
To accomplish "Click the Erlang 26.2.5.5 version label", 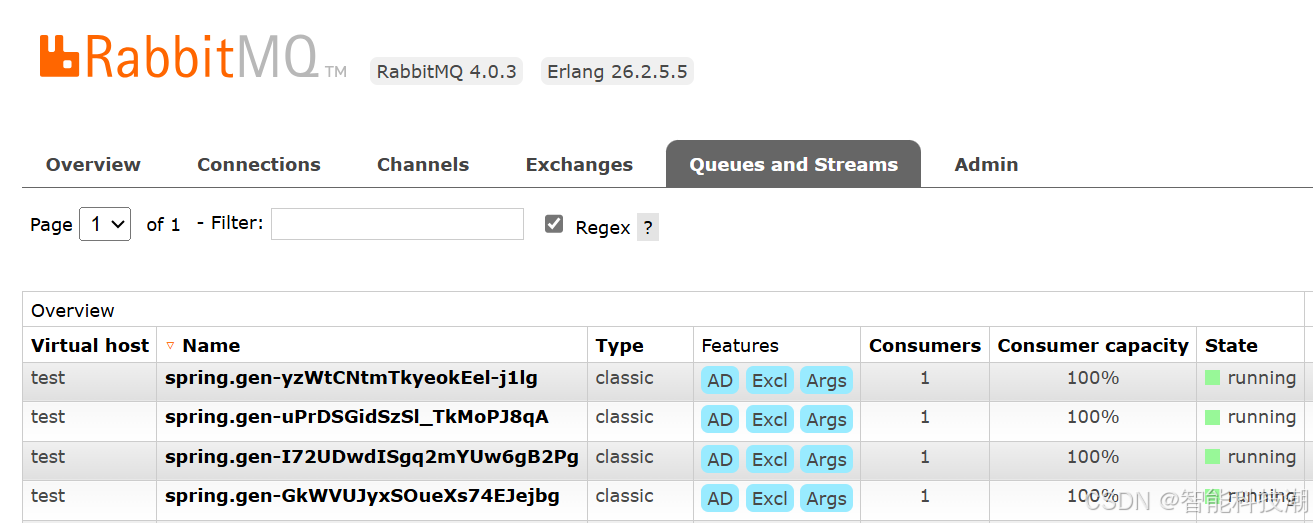I will [x=617, y=71].
